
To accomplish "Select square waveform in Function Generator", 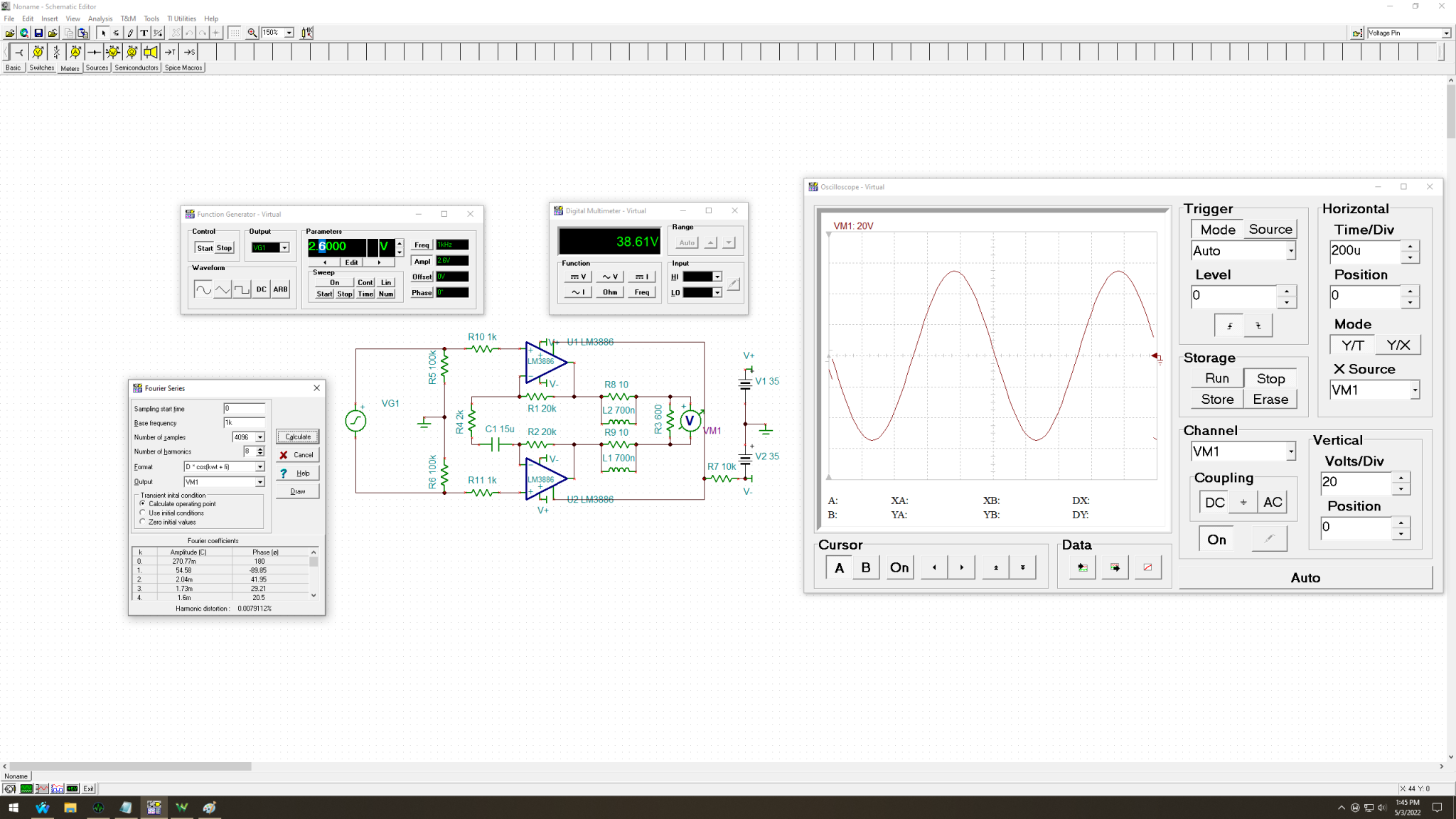I will (x=242, y=289).
